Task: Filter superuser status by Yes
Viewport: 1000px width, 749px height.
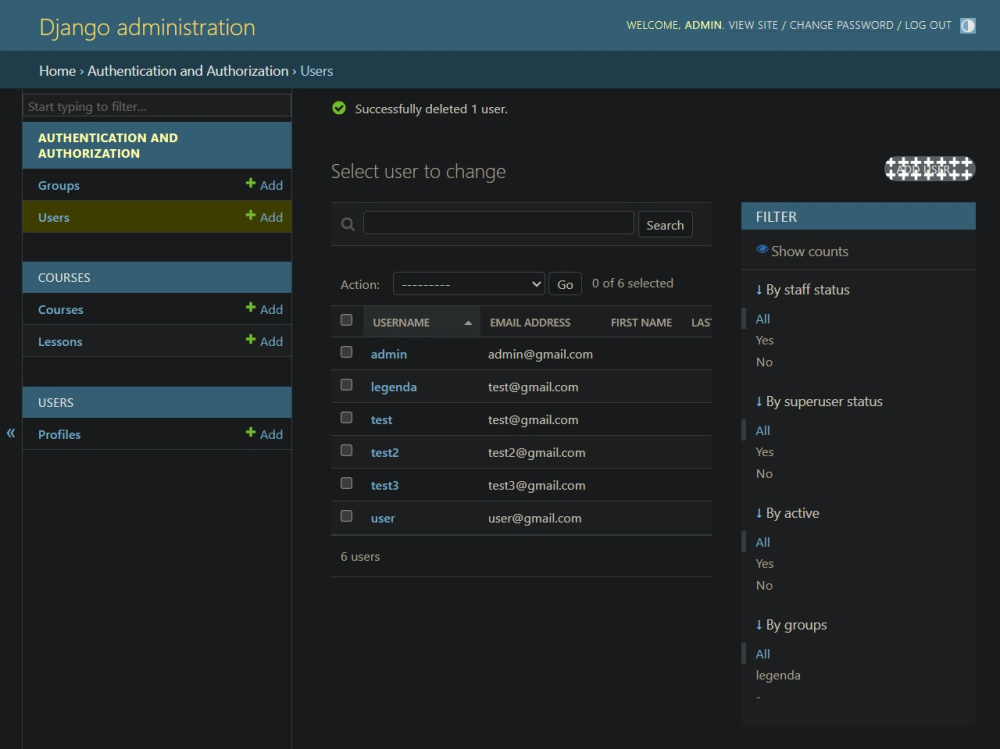Action: (x=764, y=452)
